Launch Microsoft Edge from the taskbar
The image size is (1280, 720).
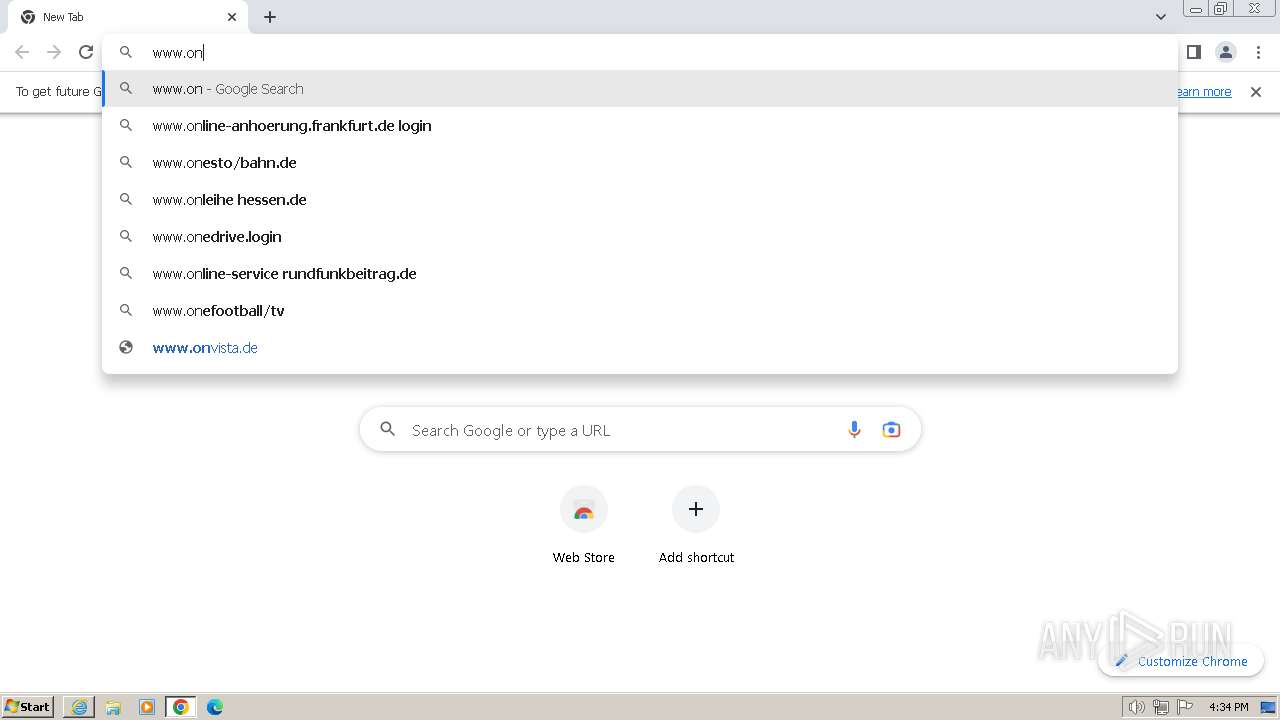pyautogui.click(x=215, y=707)
